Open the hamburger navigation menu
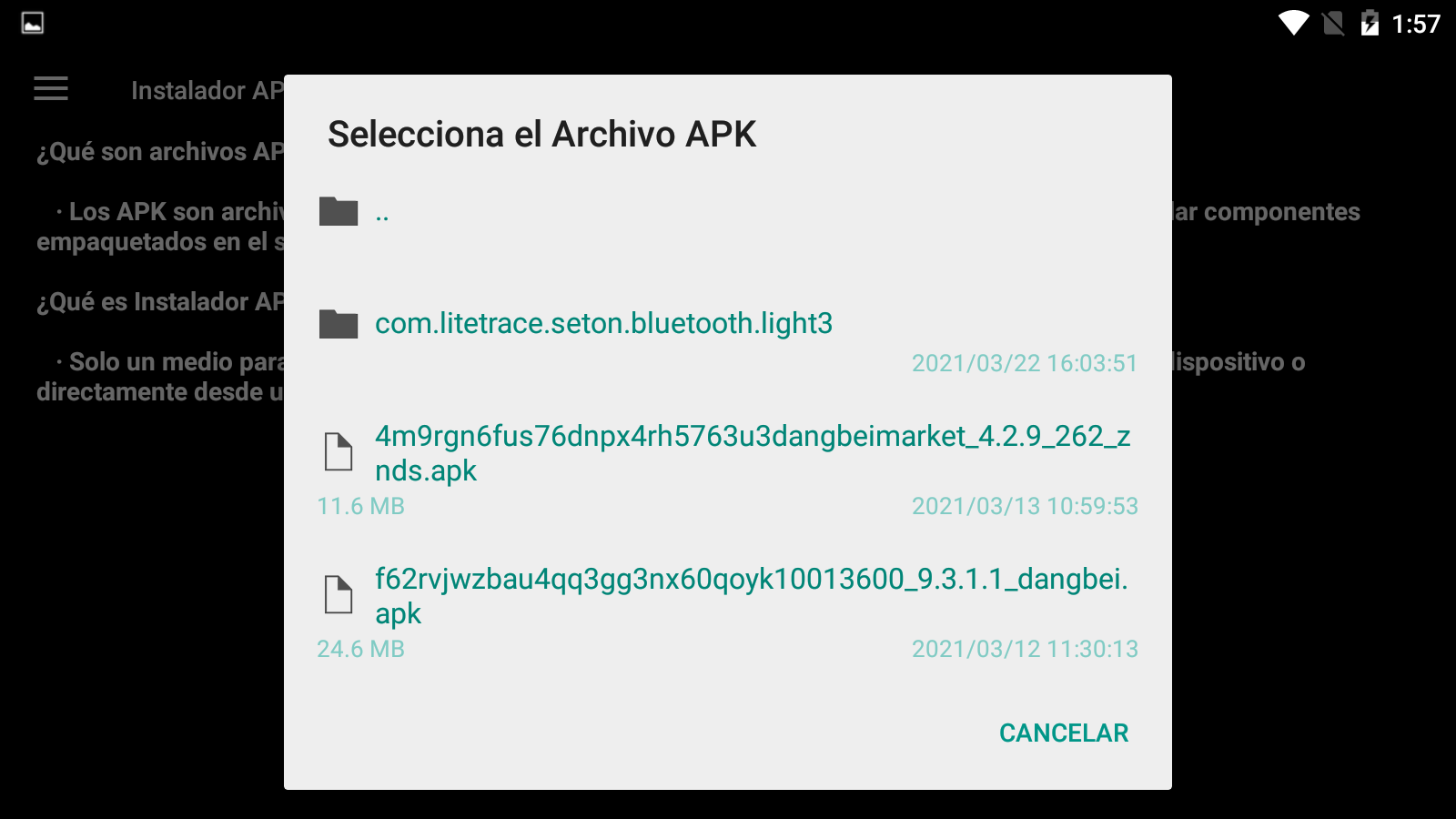The image size is (1456, 819). pos(51,89)
